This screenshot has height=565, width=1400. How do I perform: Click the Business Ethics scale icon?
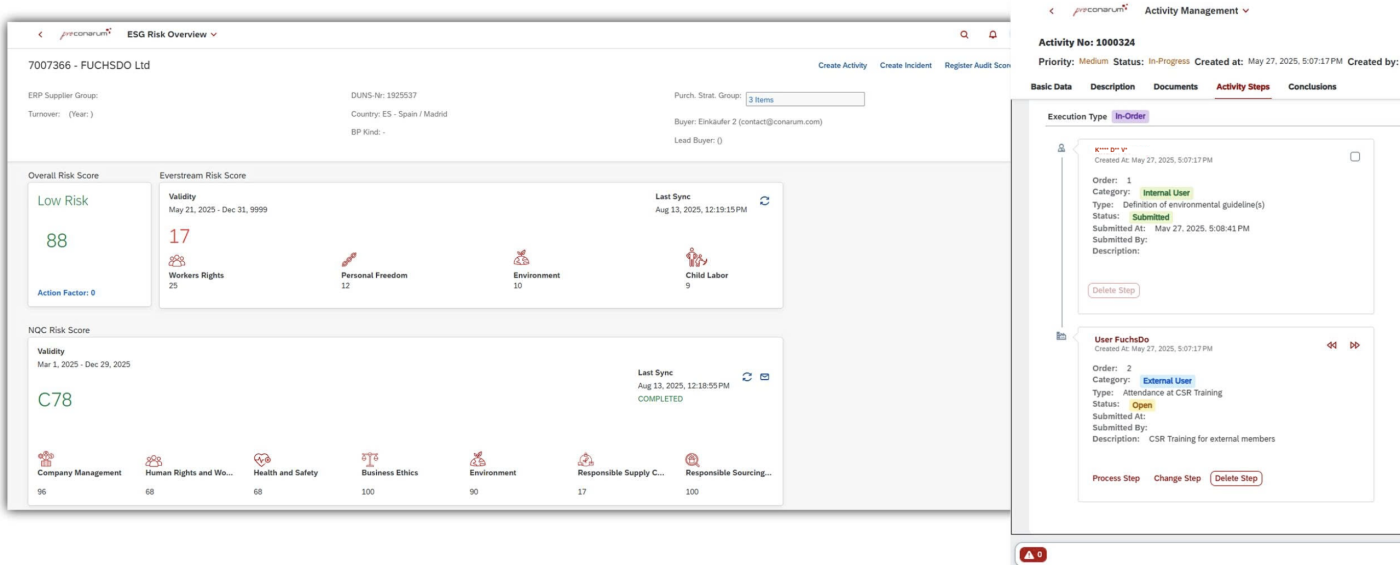[x=370, y=459]
